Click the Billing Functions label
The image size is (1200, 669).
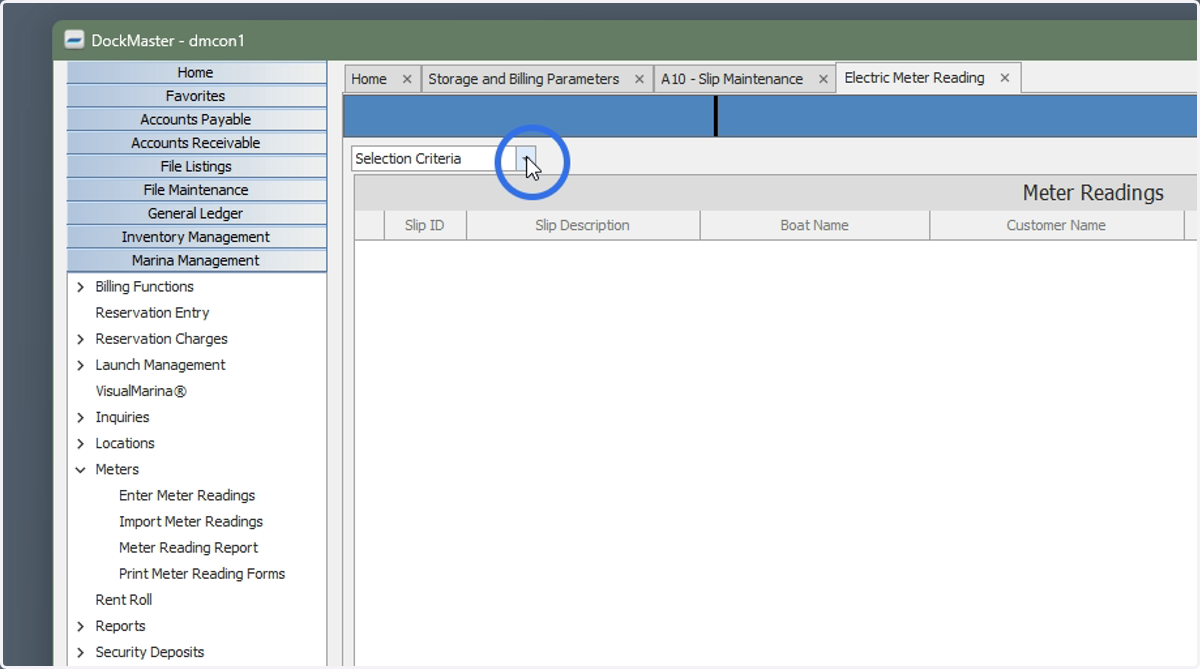[x=145, y=287]
